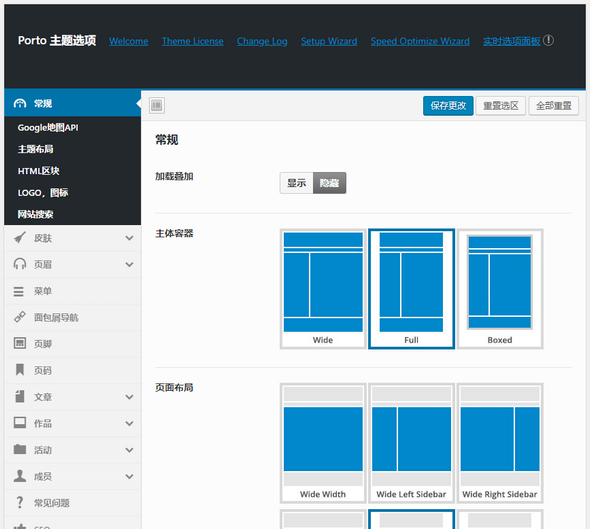Expand the 作品 section chevron

point(129,423)
